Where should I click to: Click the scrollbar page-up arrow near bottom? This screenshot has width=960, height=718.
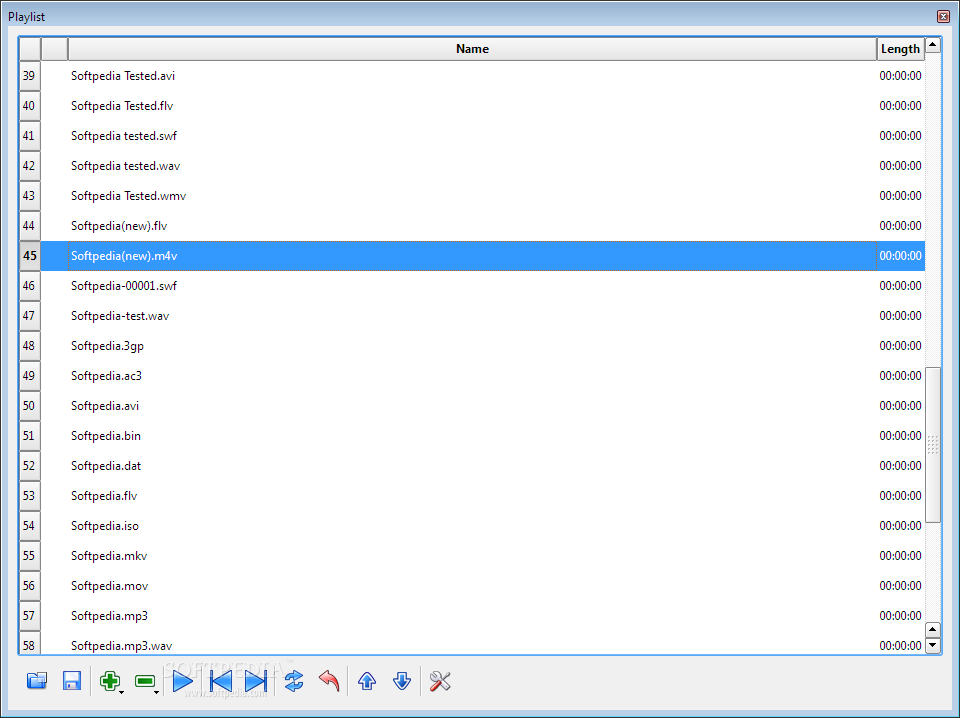pyautogui.click(x=932, y=629)
